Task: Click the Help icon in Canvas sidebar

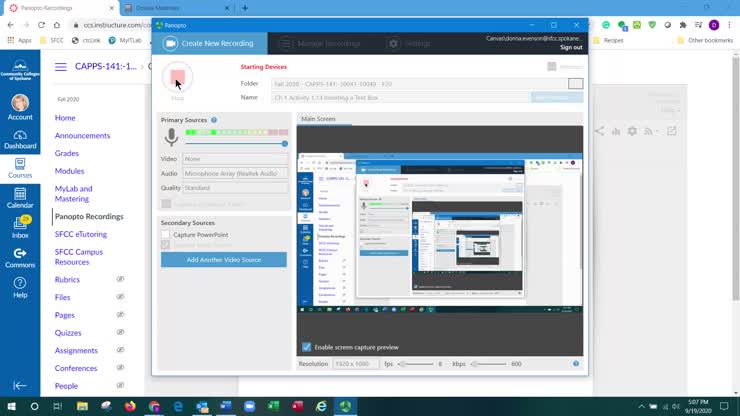Action: pos(19,287)
